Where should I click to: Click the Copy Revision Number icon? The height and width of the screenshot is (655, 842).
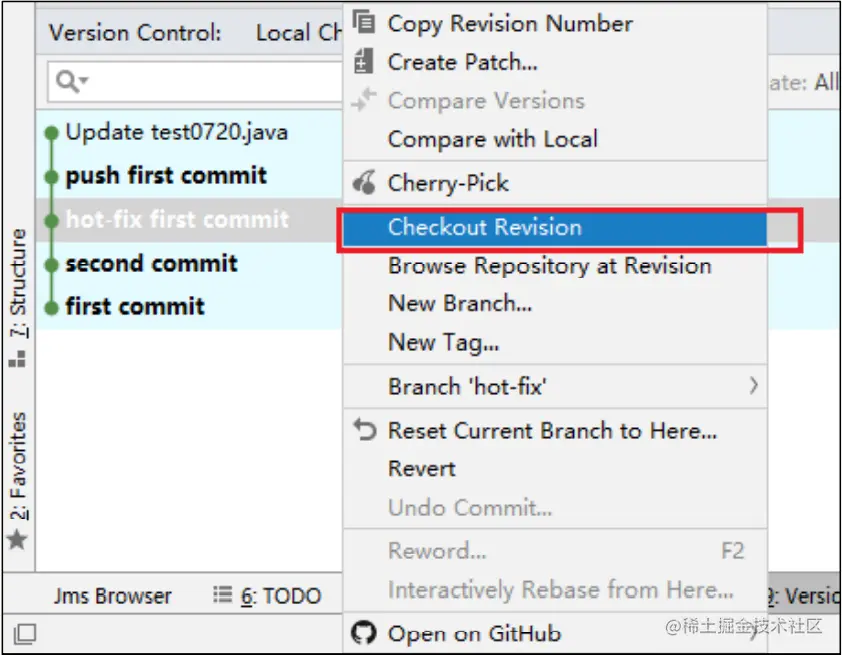[364, 22]
